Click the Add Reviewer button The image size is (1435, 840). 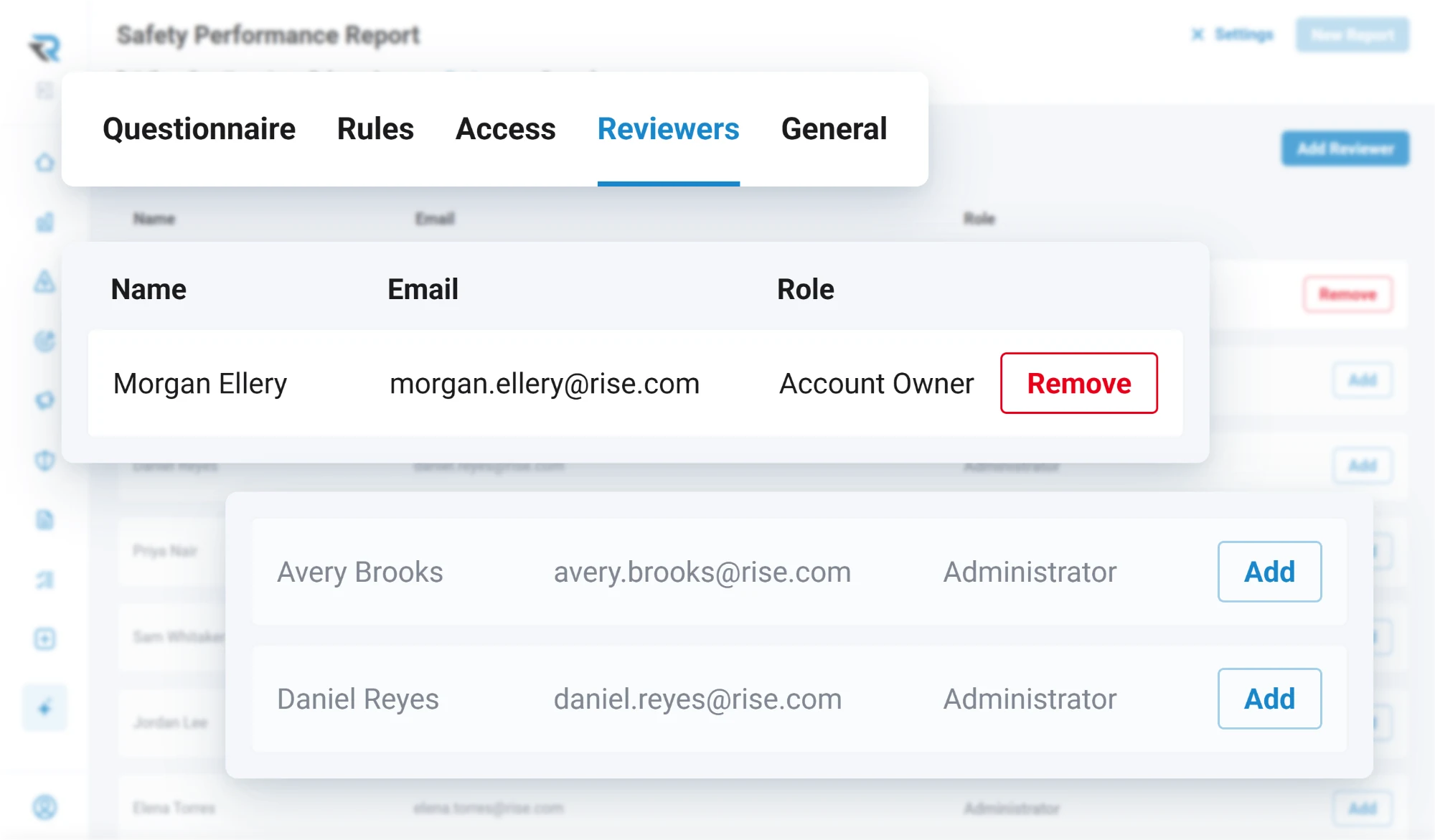point(1345,148)
